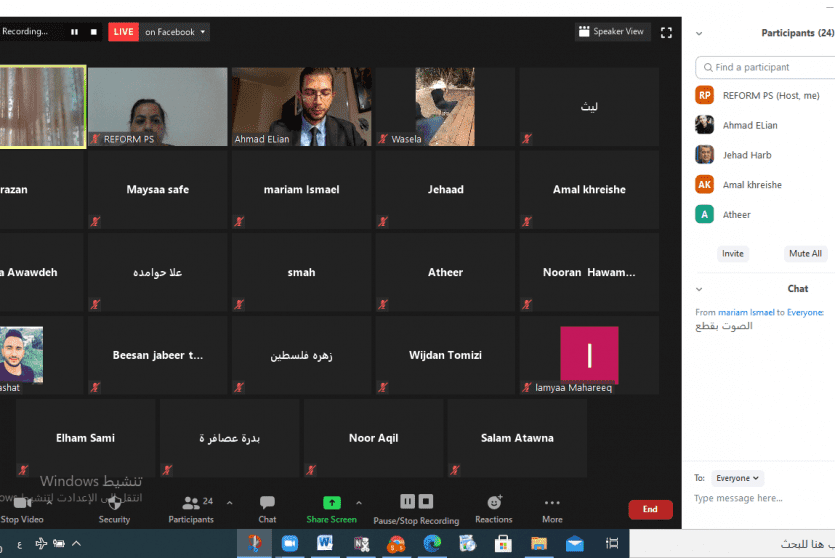Pause the recording in top bar
This screenshot has height=558, width=835.
click(74, 32)
